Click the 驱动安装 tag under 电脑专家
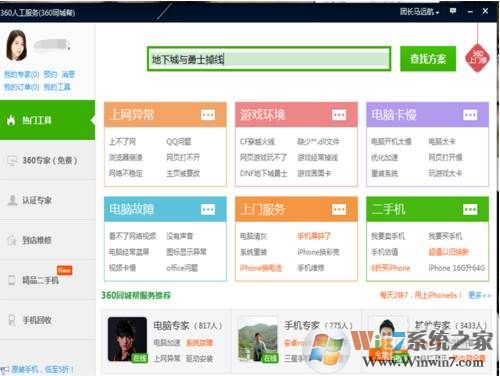 coord(199,359)
